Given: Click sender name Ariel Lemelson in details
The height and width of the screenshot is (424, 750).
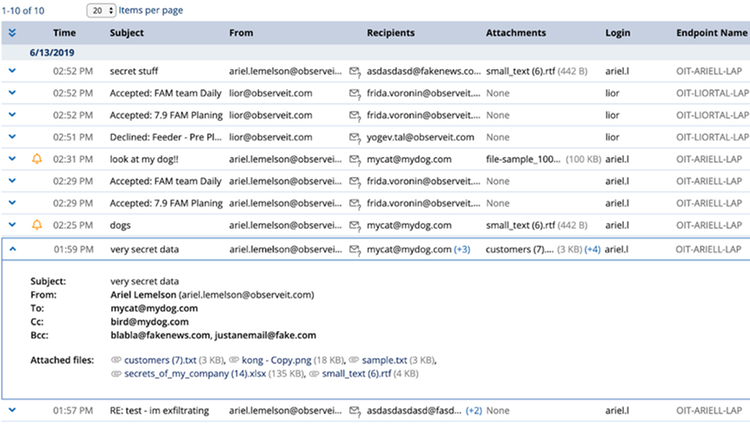Looking at the screenshot, I should click(143, 295).
